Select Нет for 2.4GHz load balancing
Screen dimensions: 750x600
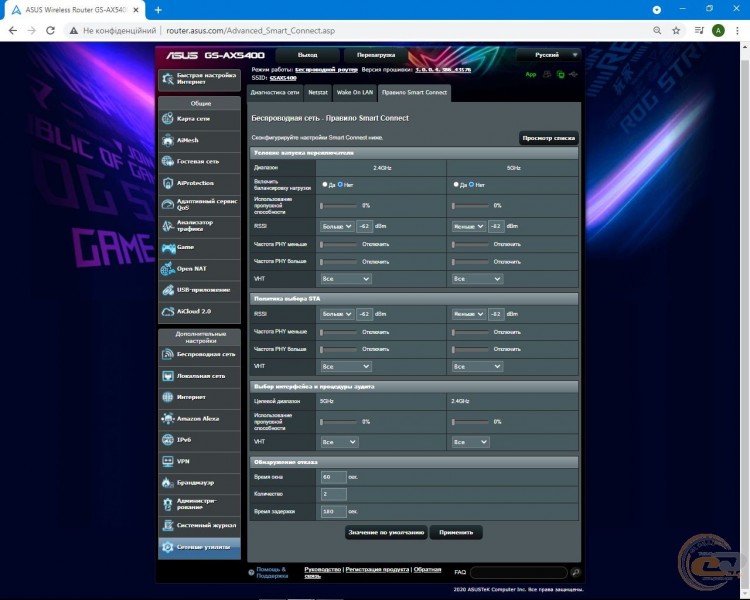[340, 184]
